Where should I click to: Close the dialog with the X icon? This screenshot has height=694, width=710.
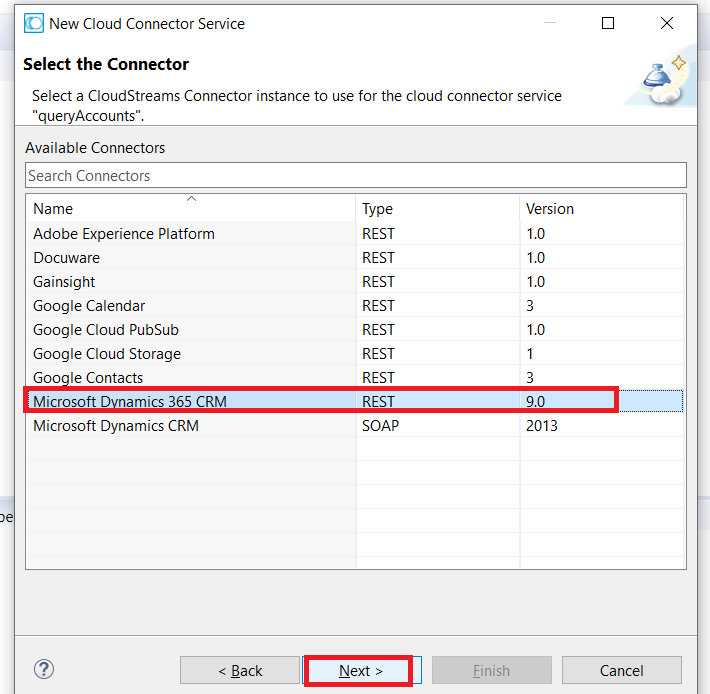tap(667, 23)
